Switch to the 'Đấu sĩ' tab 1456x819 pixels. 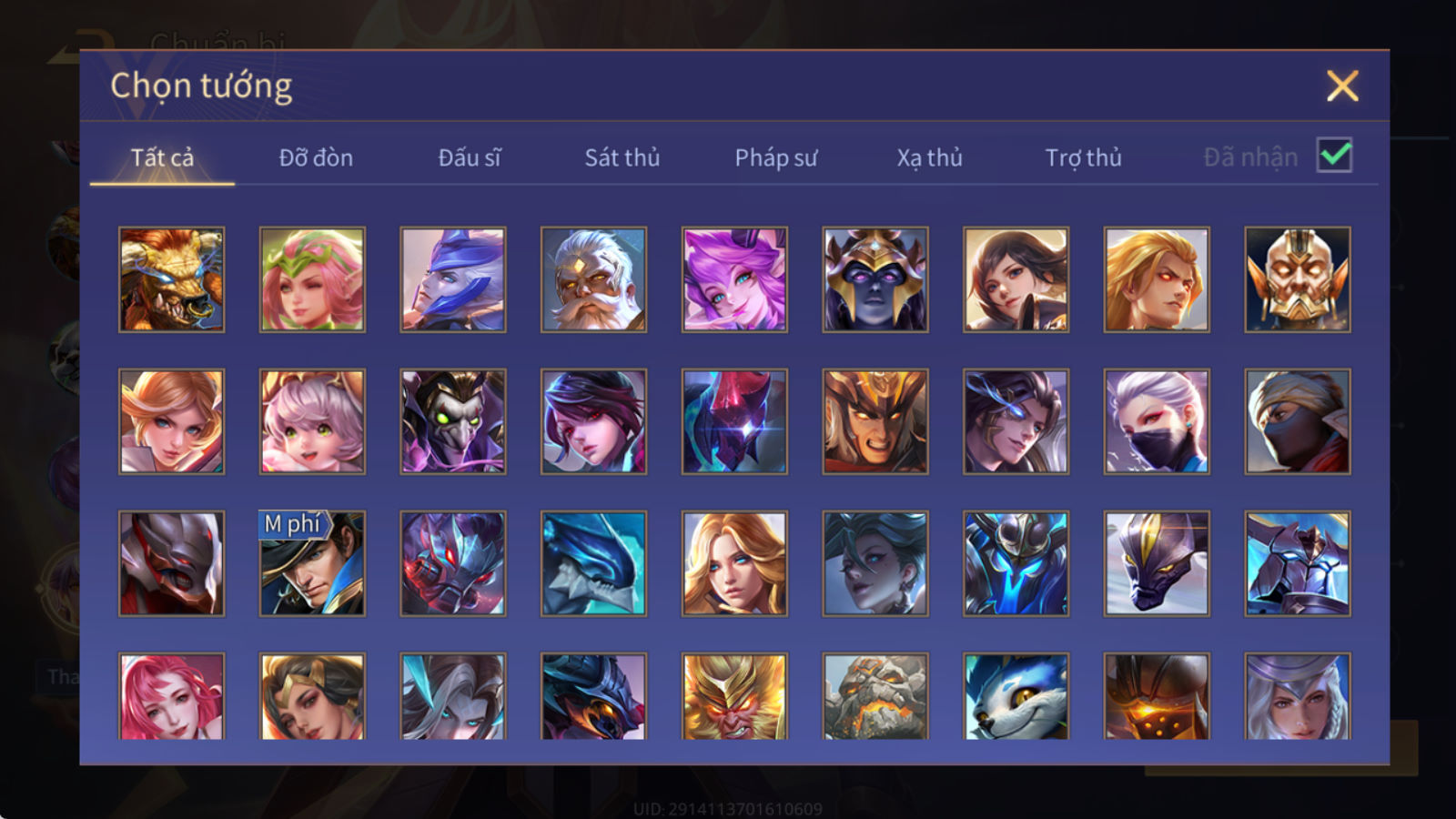point(470,157)
